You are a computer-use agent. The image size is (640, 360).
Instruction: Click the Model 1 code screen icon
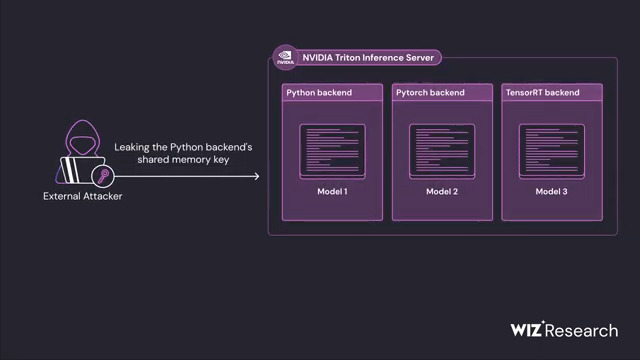[x=332, y=151]
